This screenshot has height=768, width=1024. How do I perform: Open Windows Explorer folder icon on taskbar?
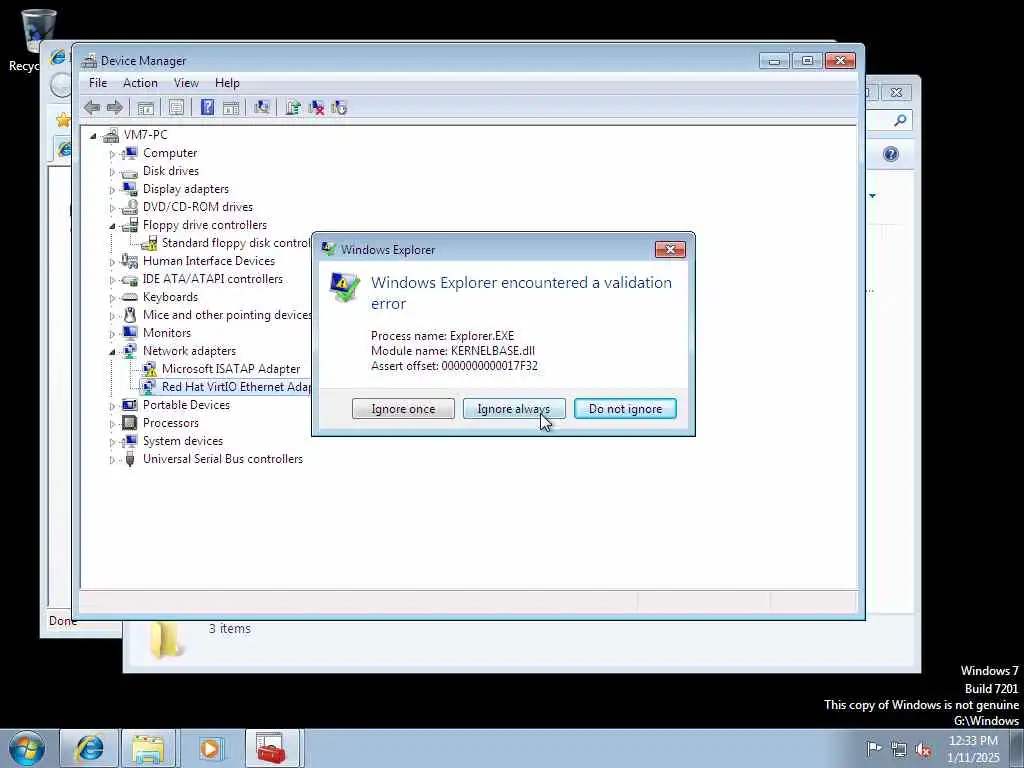149,748
